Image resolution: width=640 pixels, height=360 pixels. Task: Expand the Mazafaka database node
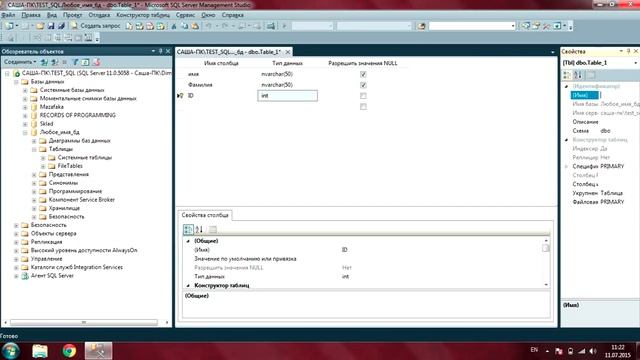click(x=25, y=107)
